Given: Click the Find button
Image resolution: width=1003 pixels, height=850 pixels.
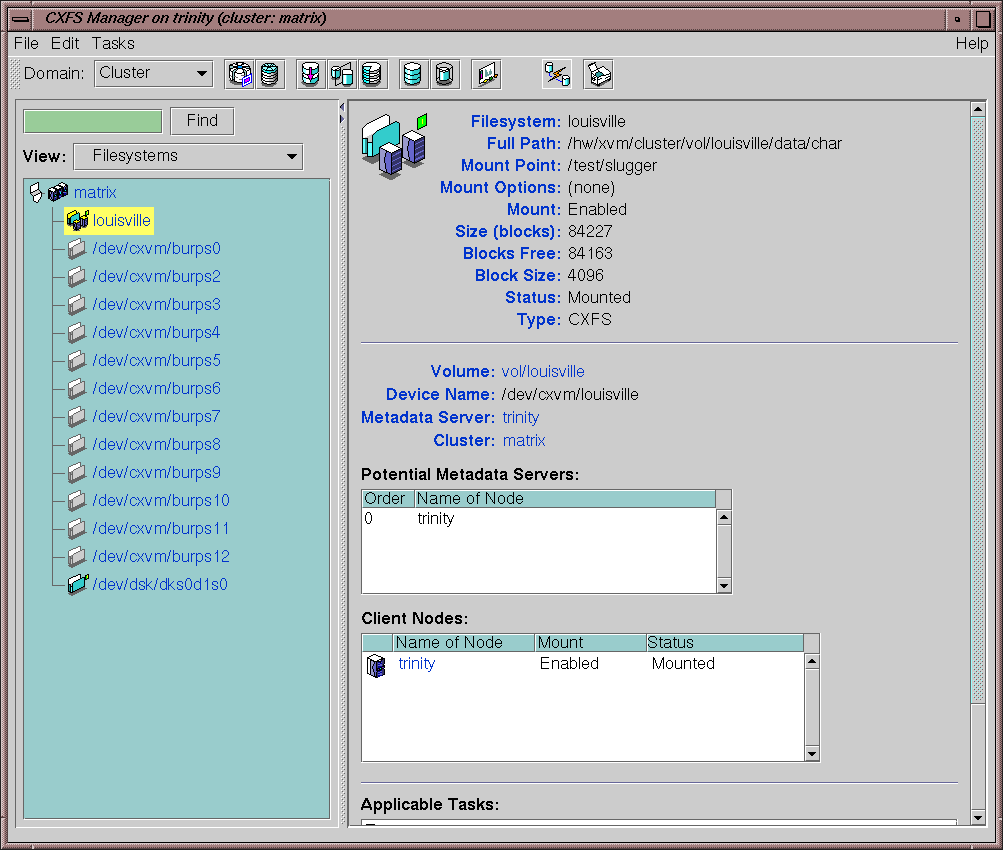Looking at the screenshot, I should pos(202,121).
